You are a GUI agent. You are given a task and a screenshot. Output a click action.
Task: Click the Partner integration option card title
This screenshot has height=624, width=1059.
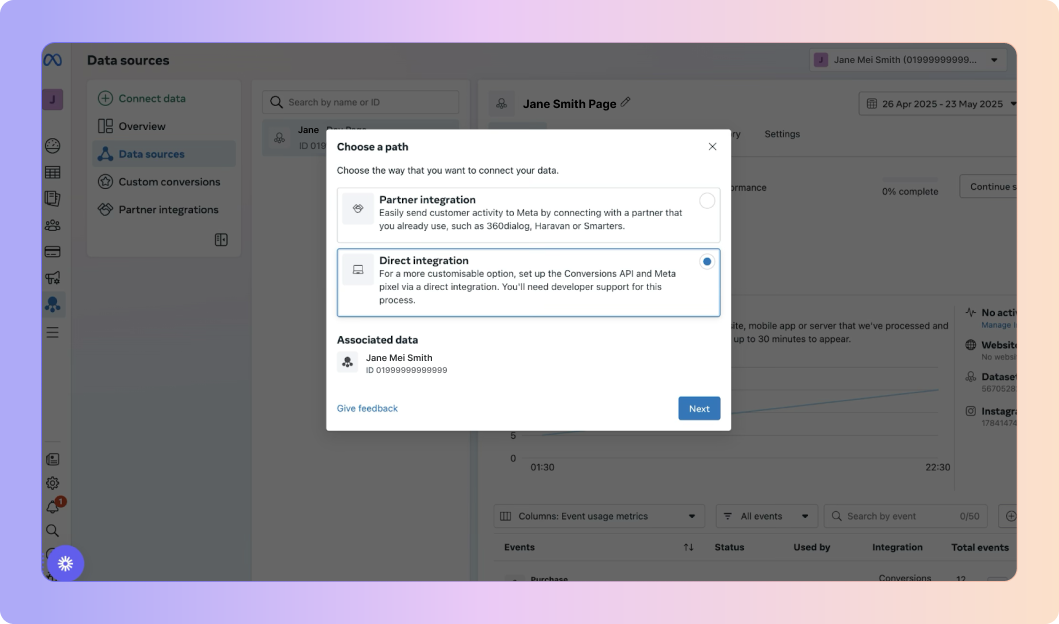[x=428, y=200]
